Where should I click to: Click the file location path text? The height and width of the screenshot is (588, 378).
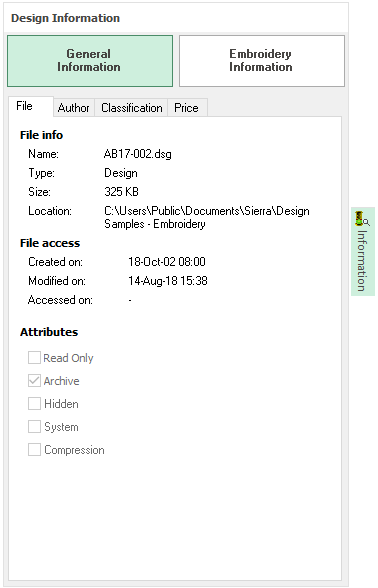(x=207, y=218)
